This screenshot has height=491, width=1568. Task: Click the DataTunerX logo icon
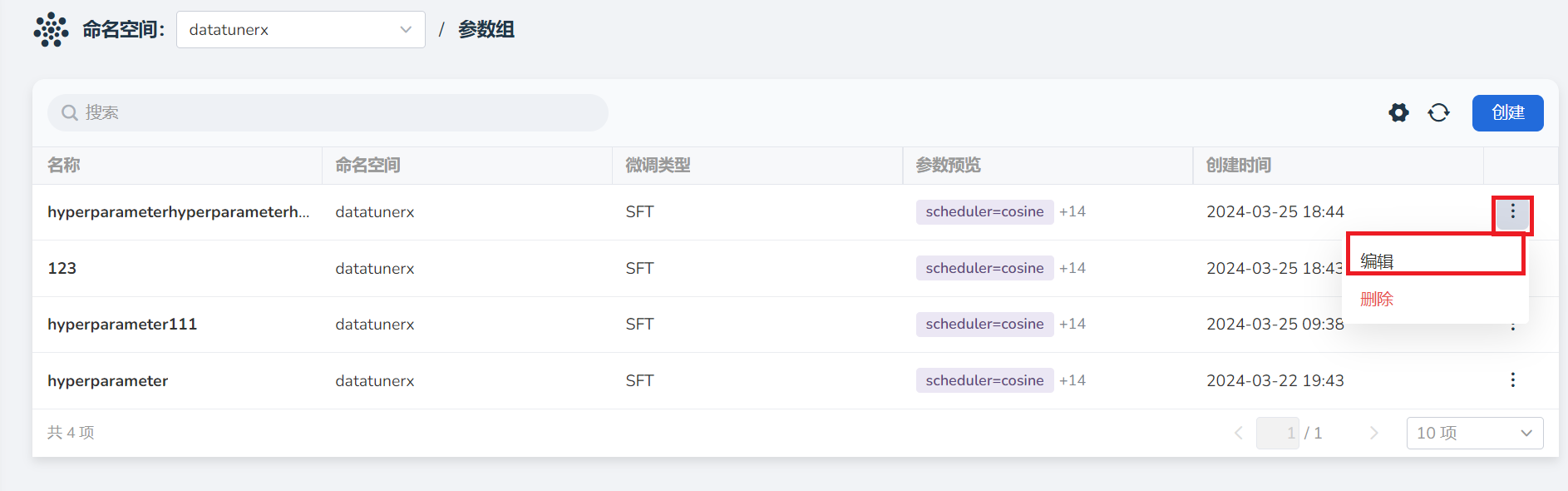click(52, 30)
